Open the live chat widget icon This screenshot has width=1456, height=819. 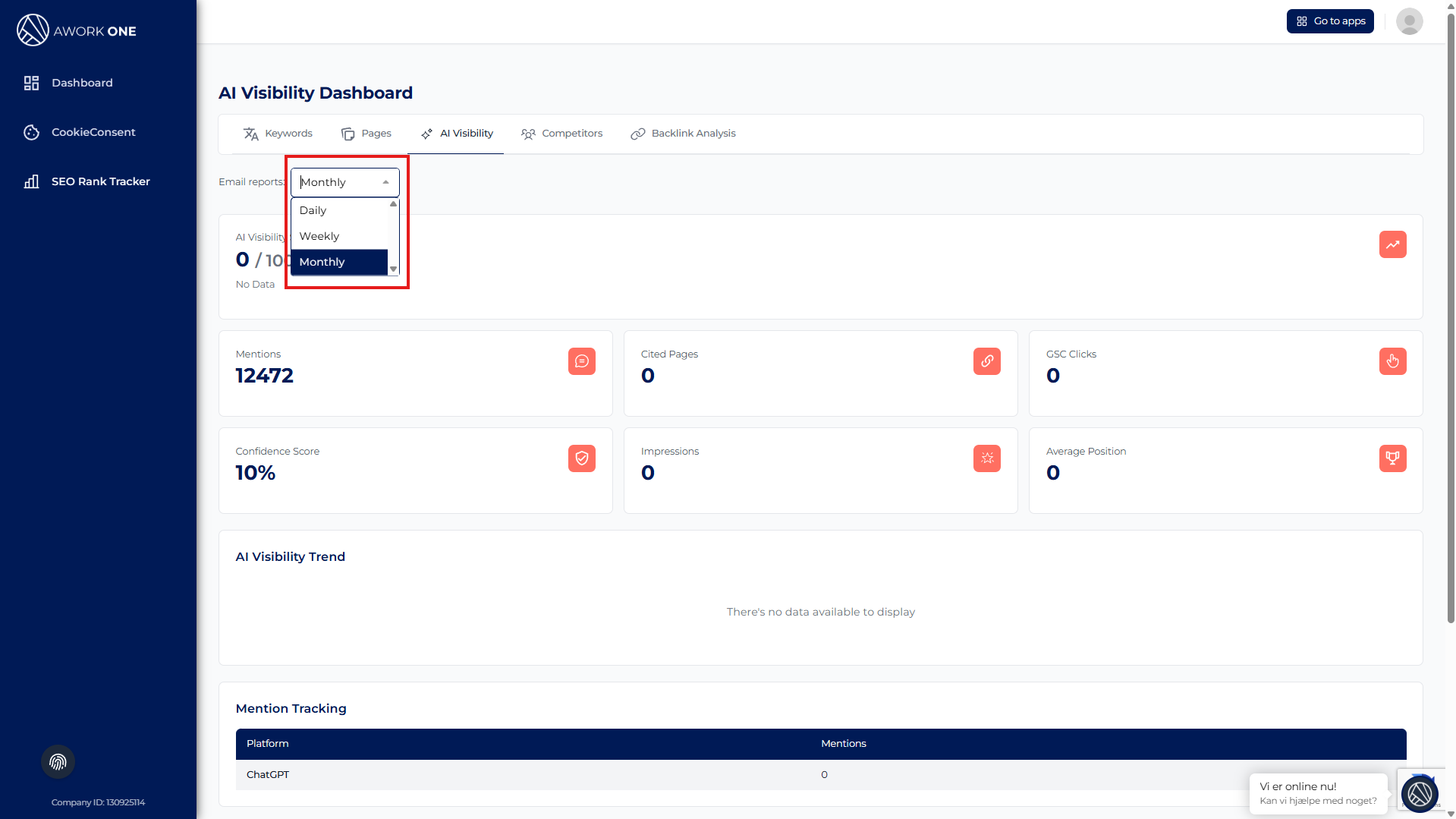[x=1419, y=794]
